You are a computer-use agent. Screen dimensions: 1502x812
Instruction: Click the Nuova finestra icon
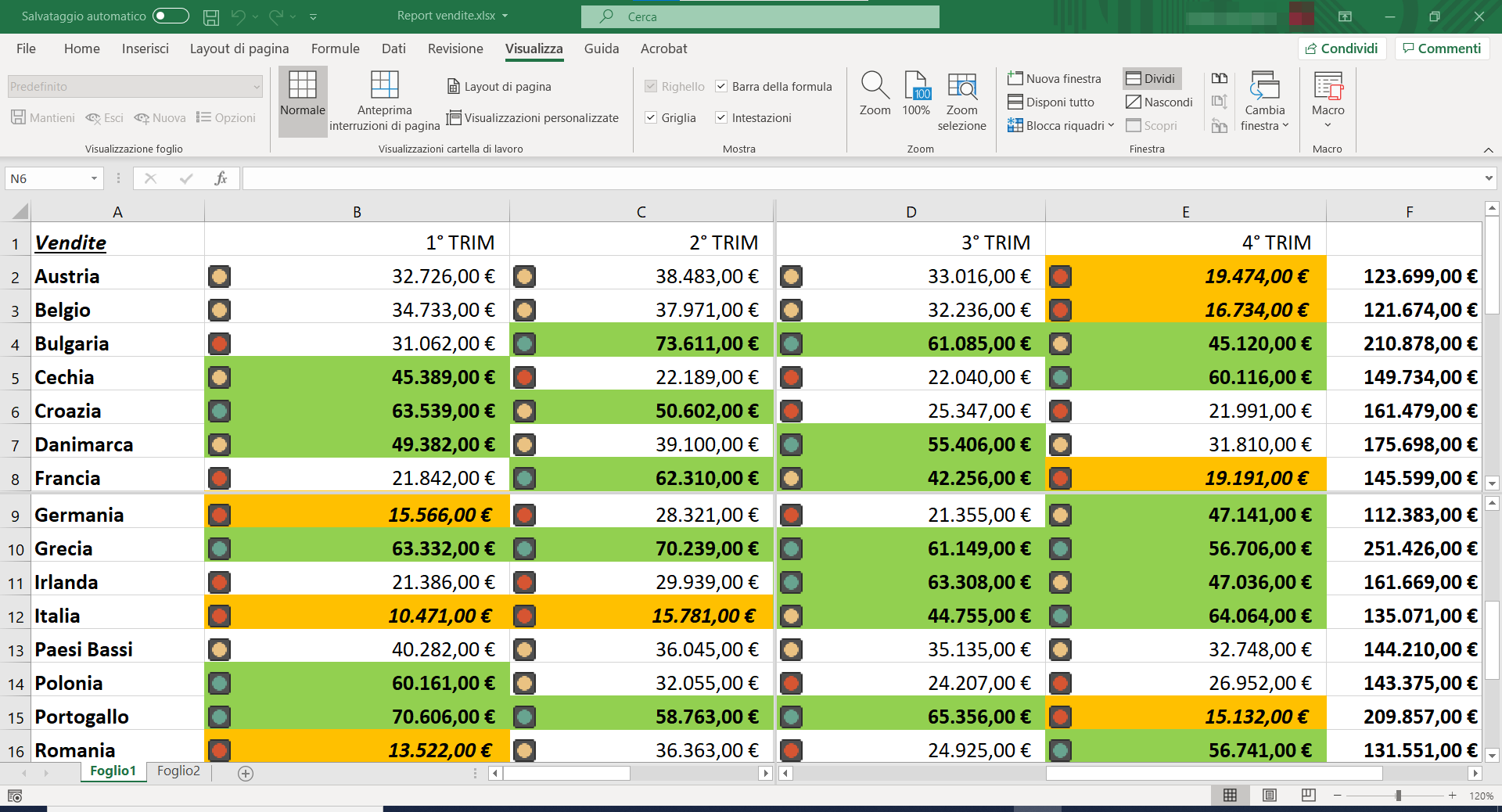[x=1015, y=78]
